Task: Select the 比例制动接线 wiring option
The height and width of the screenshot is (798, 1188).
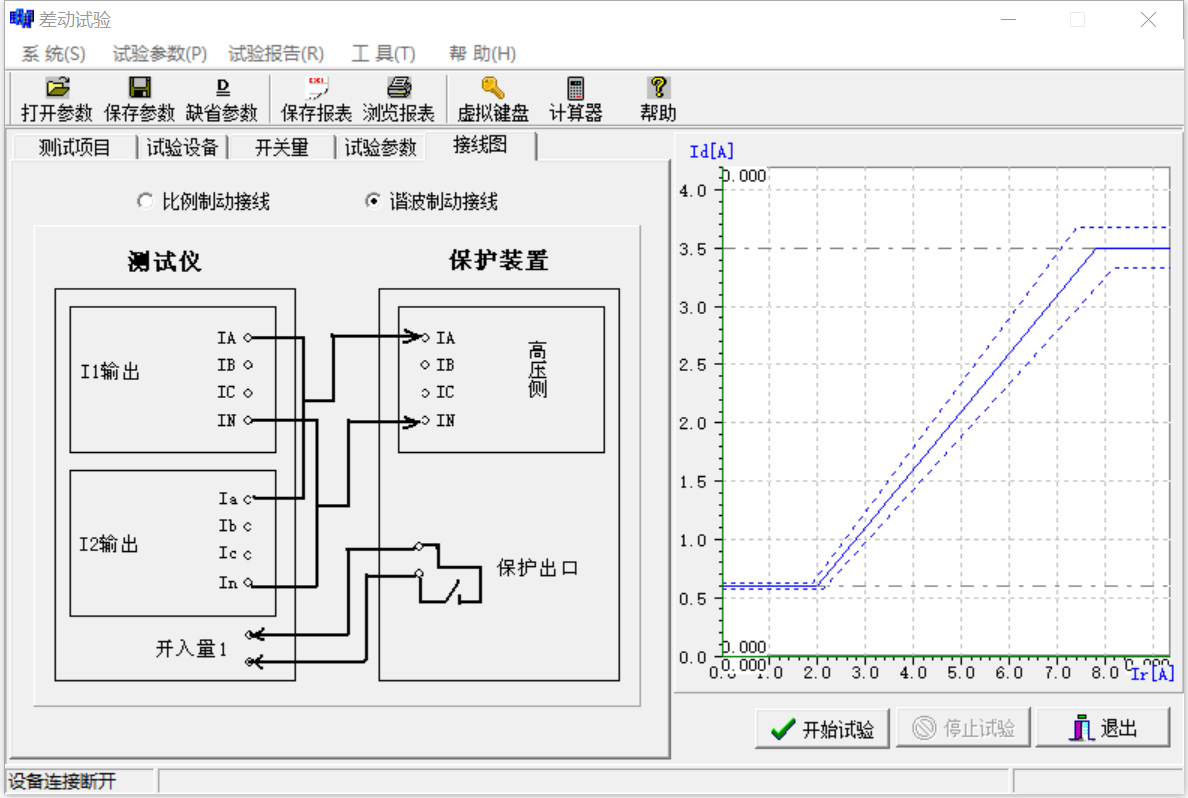Action: [145, 200]
